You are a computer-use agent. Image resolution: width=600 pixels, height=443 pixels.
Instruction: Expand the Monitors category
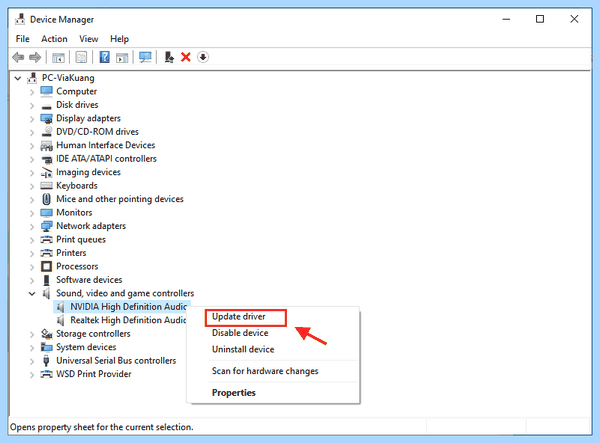click(32, 213)
